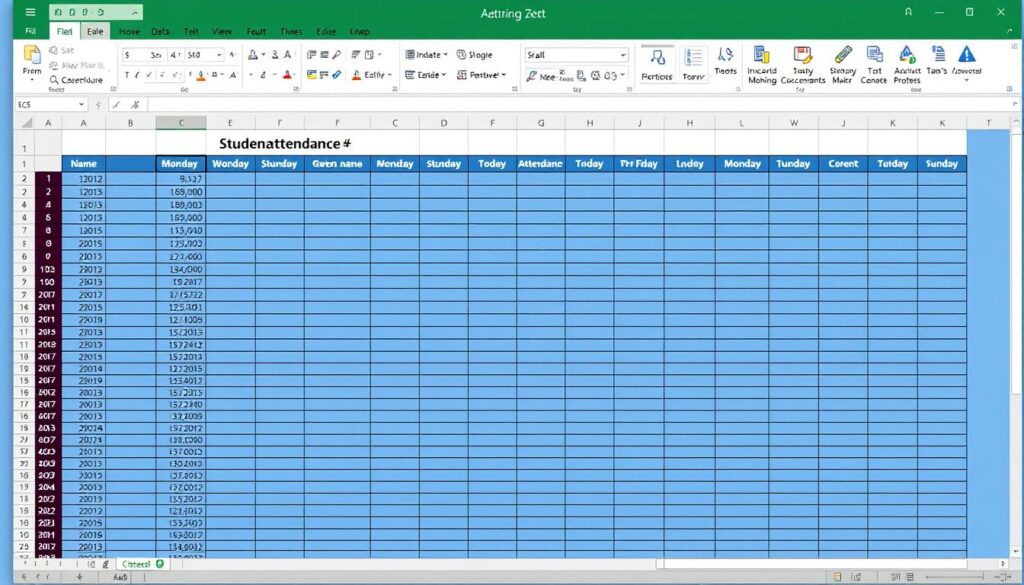Click the Eaffly highlight color icon
The image size is (1024, 585).
pyautogui.click(x=357, y=75)
